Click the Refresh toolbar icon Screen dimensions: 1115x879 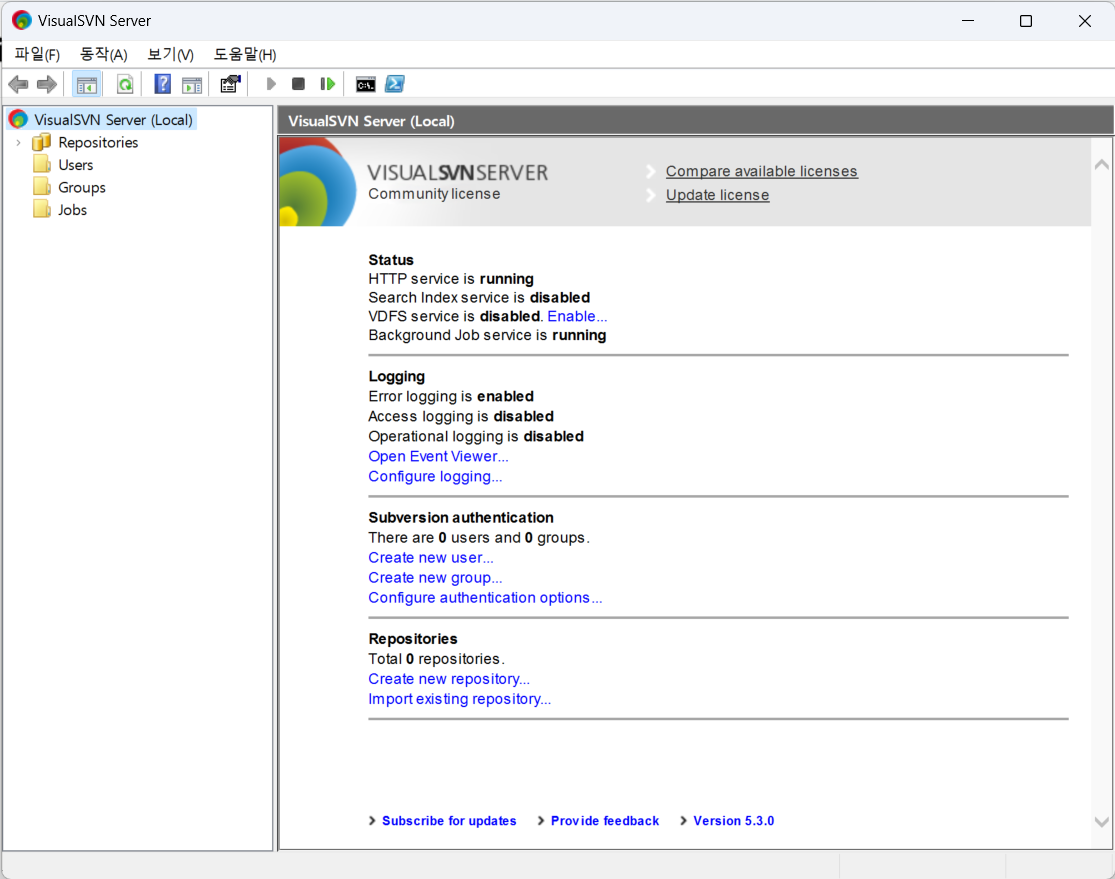coord(125,85)
